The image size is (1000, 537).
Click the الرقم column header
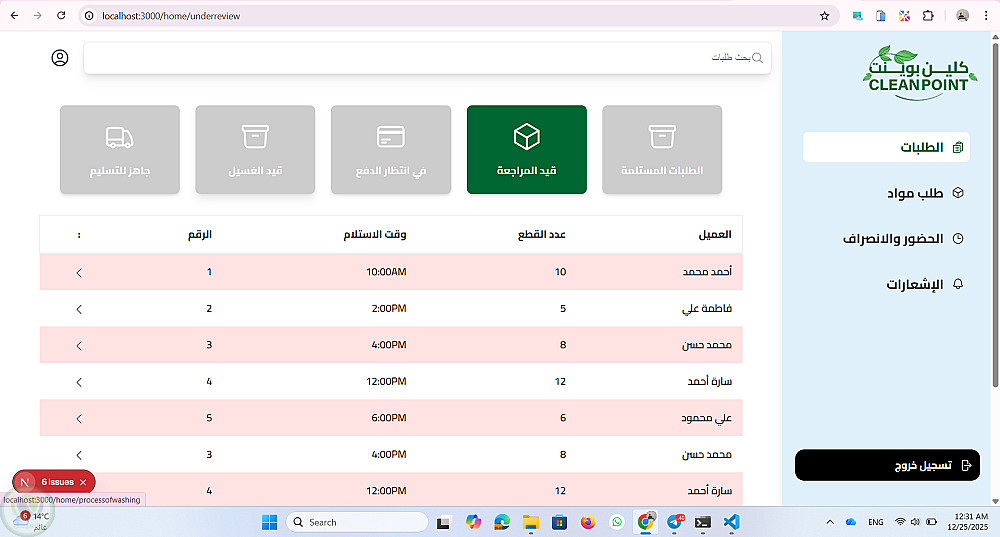coord(200,235)
